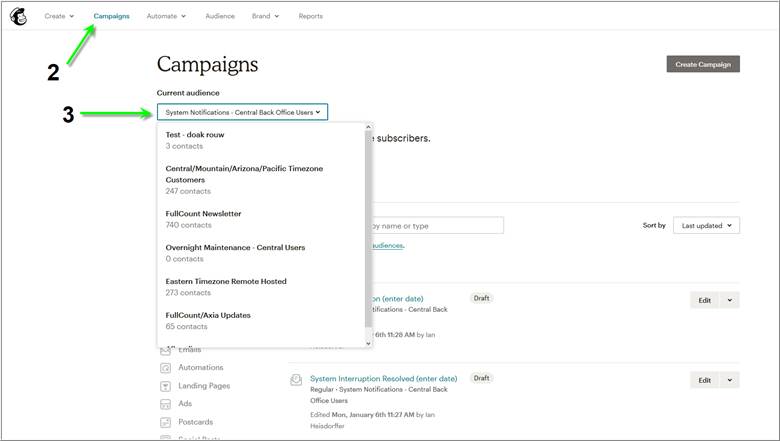Filter campaigns by Automations
Image resolution: width=780 pixels, height=441 pixels.
click(201, 367)
